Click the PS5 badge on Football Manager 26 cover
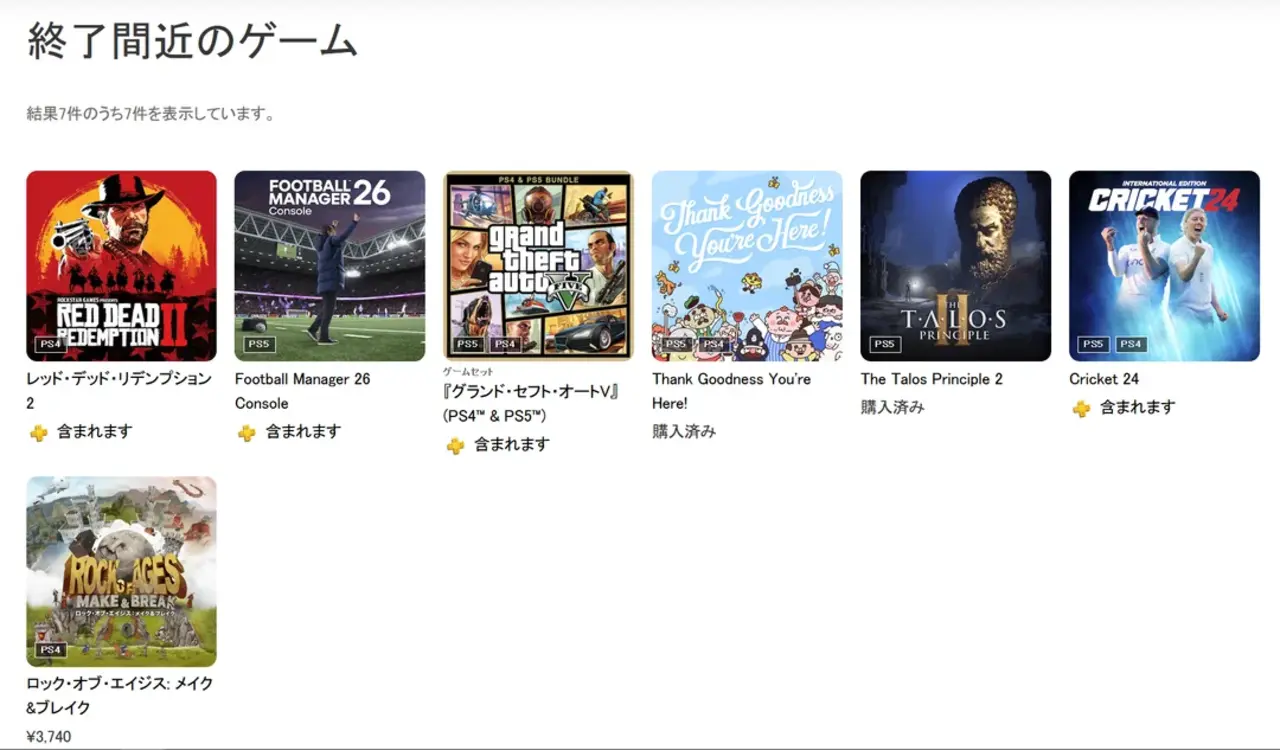 coord(260,345)
